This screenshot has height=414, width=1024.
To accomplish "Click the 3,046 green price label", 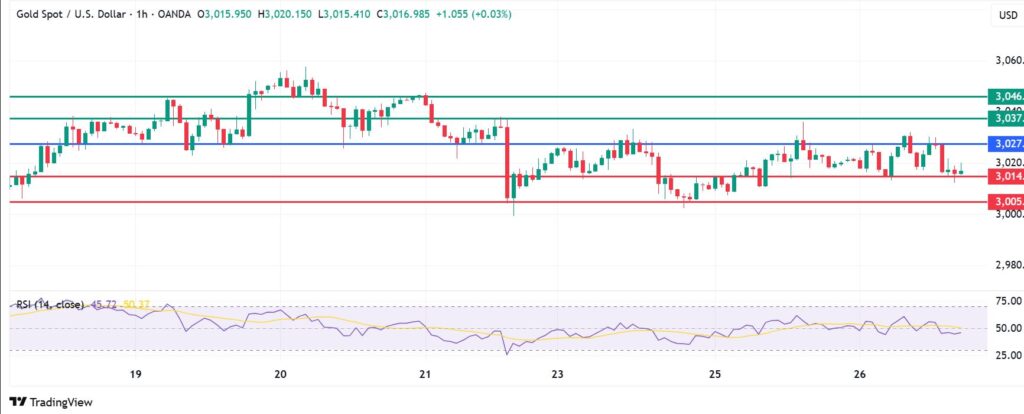I will coord(1004,97).
